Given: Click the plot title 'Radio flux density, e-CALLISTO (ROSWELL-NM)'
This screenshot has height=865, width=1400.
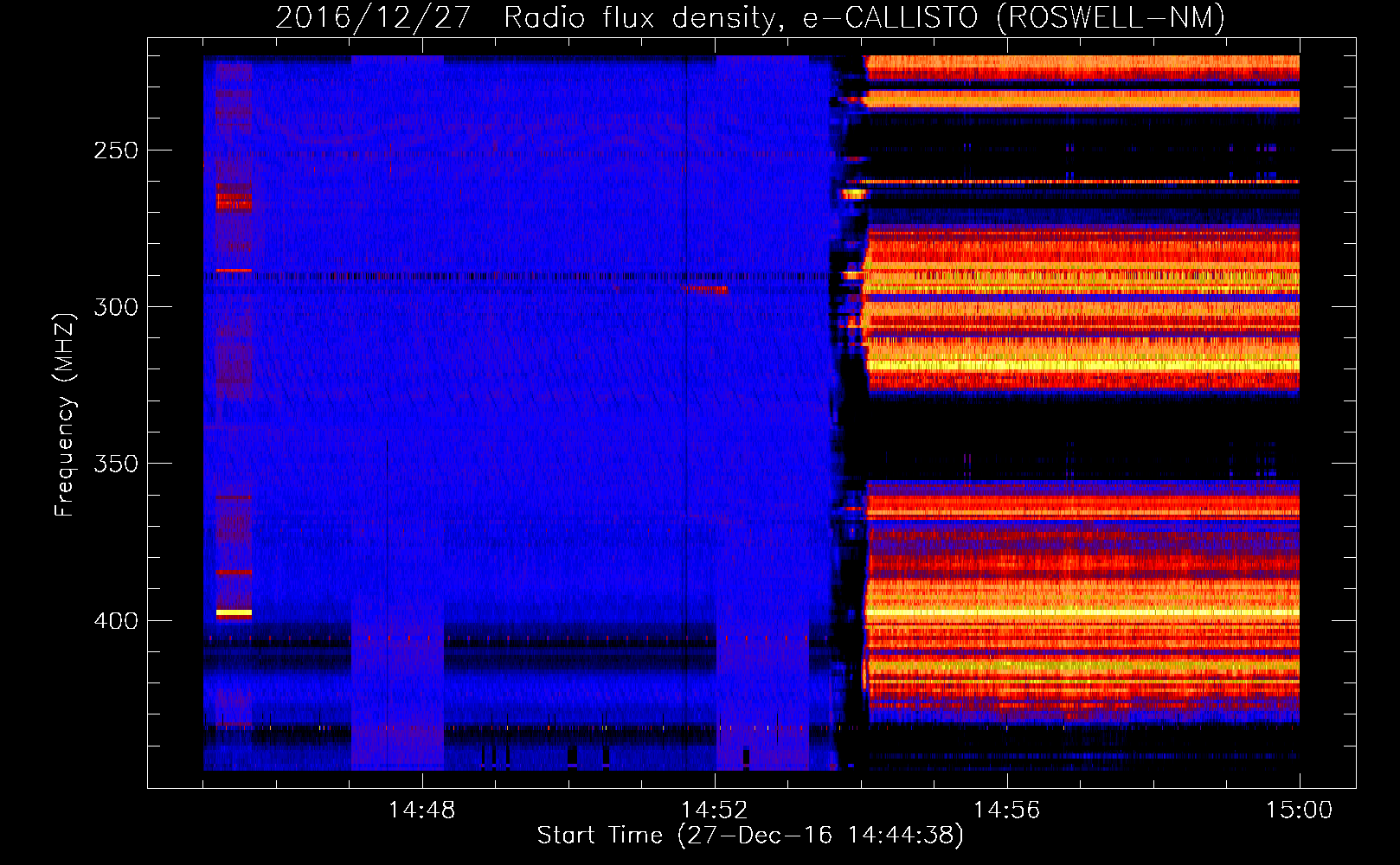Looking at the screenshot, I should coord(864,17).
